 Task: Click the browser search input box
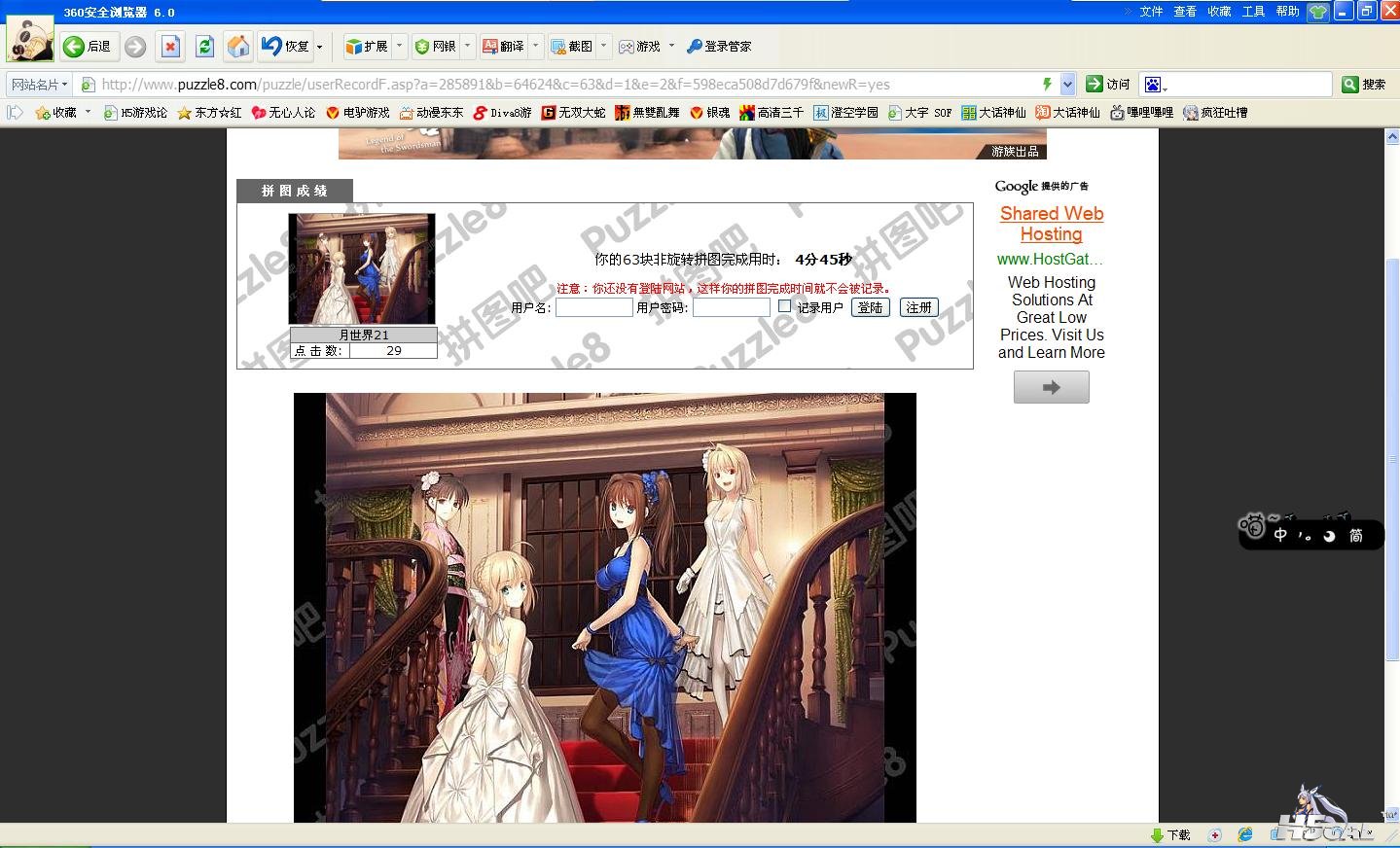pos(1250,85)
